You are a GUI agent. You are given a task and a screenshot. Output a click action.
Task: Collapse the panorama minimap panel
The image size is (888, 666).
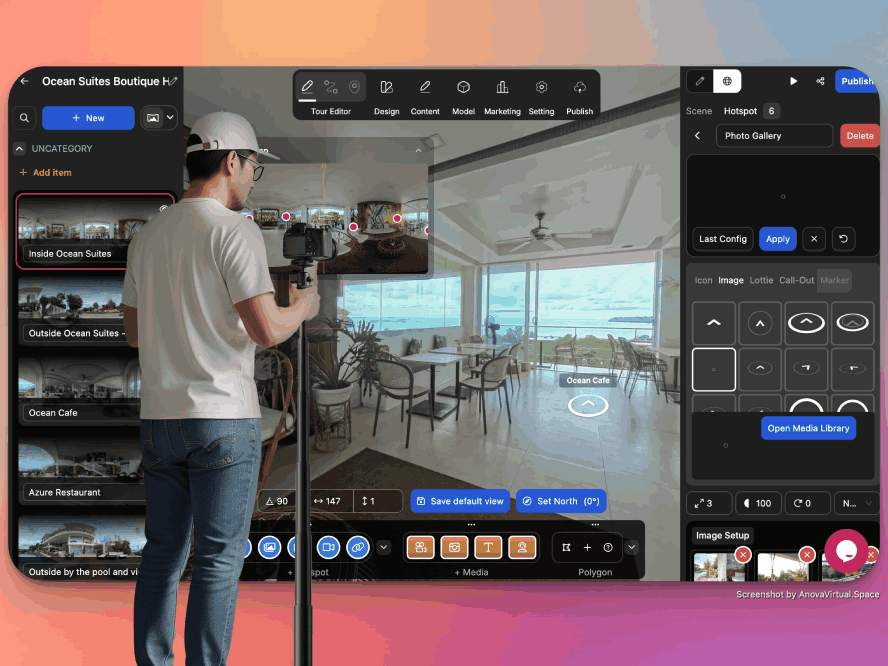coord(419,151)
